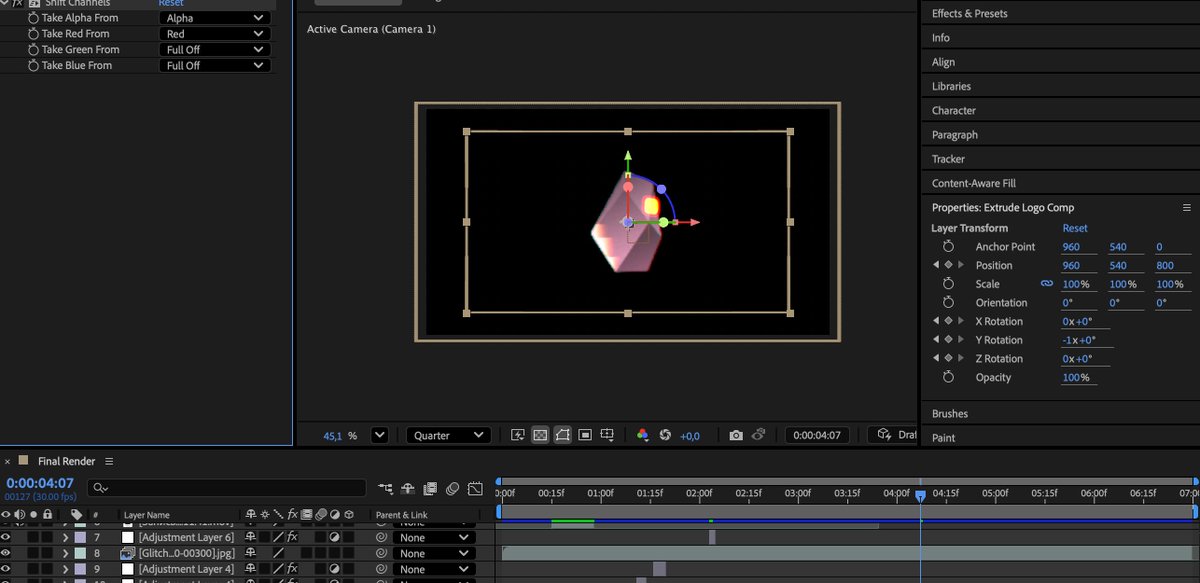Go to next X Rotation keyframe
Screen dimensions: 1200x583
(961, 321)
